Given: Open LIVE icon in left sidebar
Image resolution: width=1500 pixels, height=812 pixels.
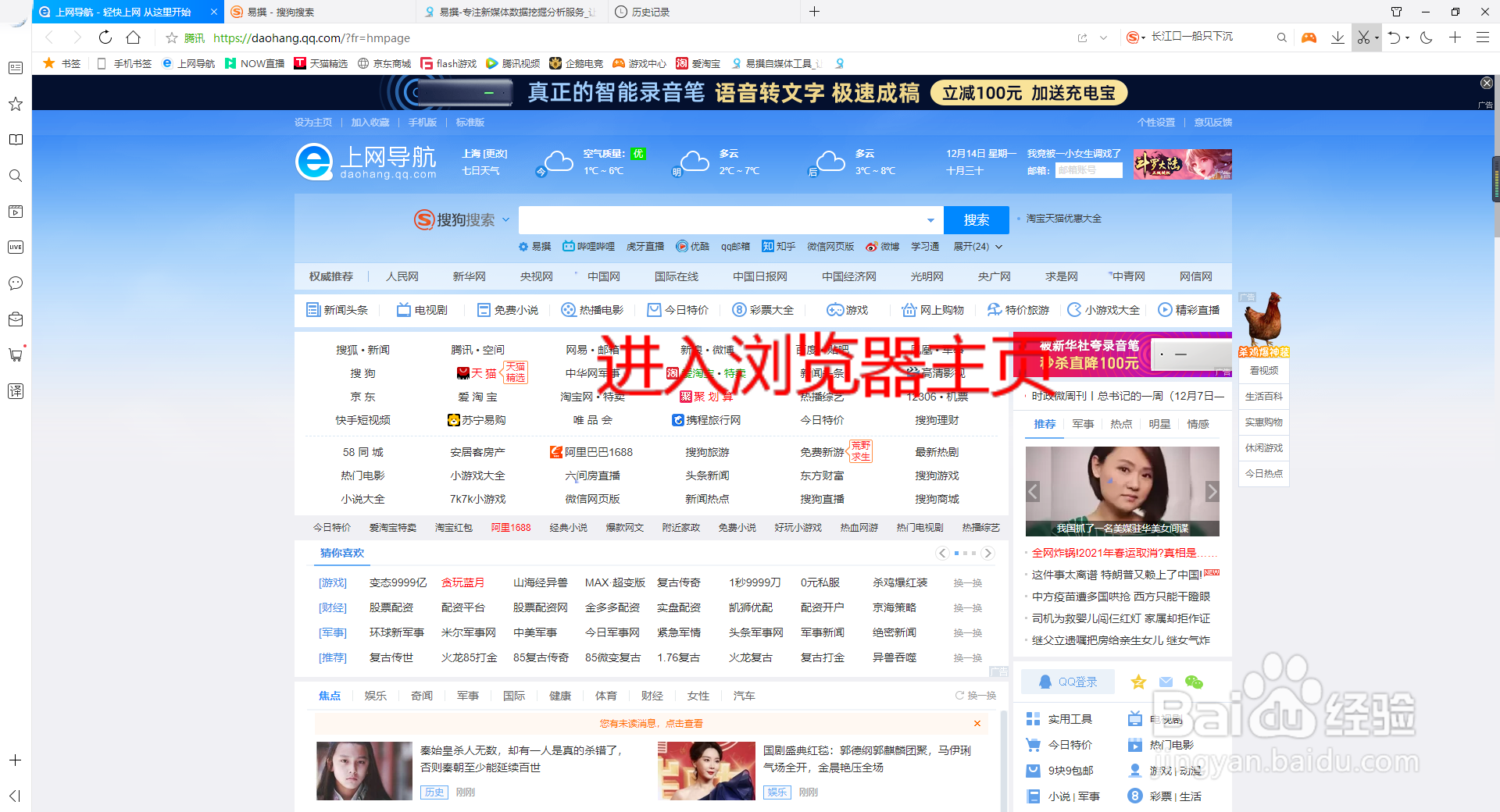Looking at the screenshot, I should [16, 248].
